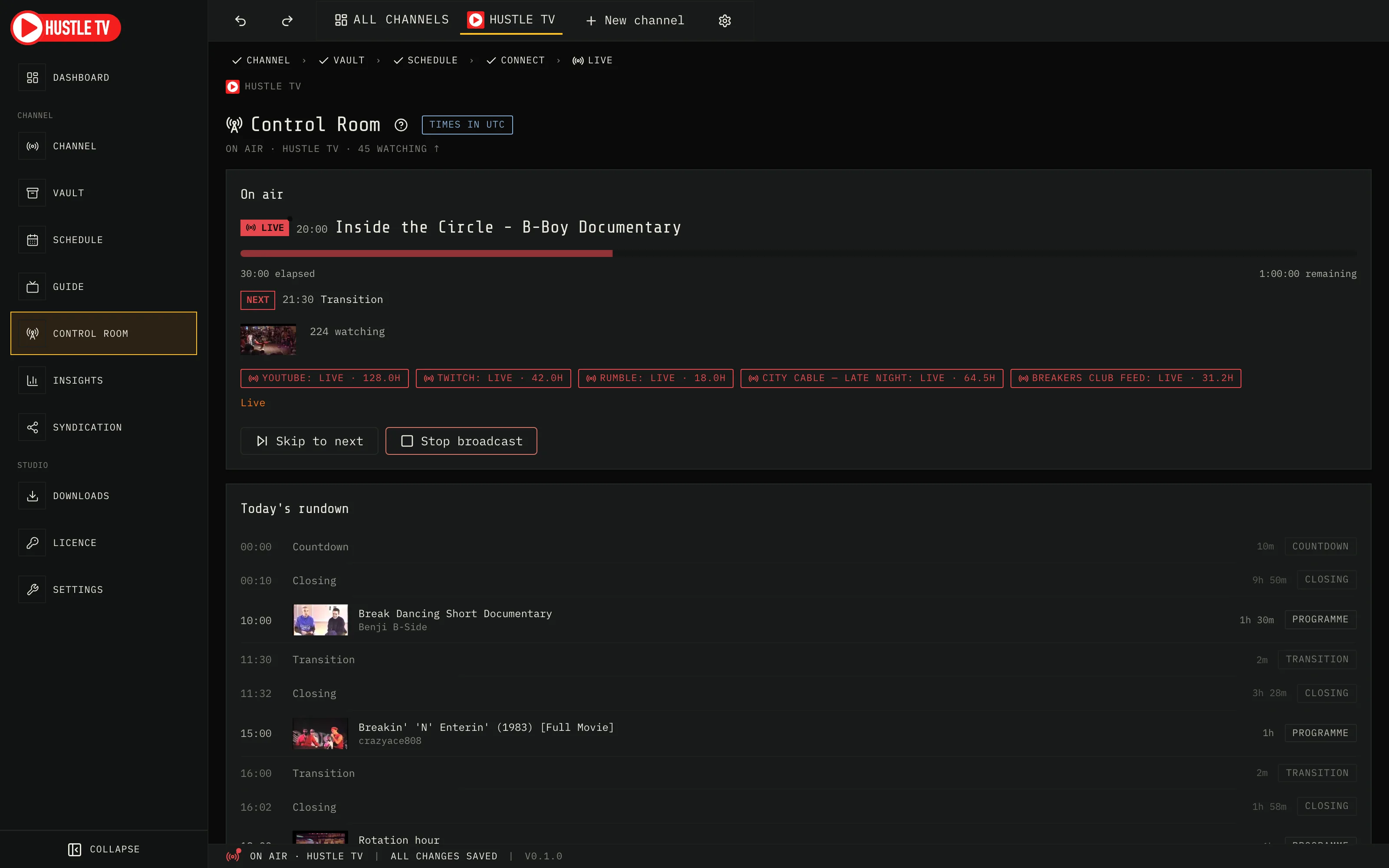Open the Break Dancing Short Documentary thumbnail
The image size is (1389, 868).
(x=320, y=620)
